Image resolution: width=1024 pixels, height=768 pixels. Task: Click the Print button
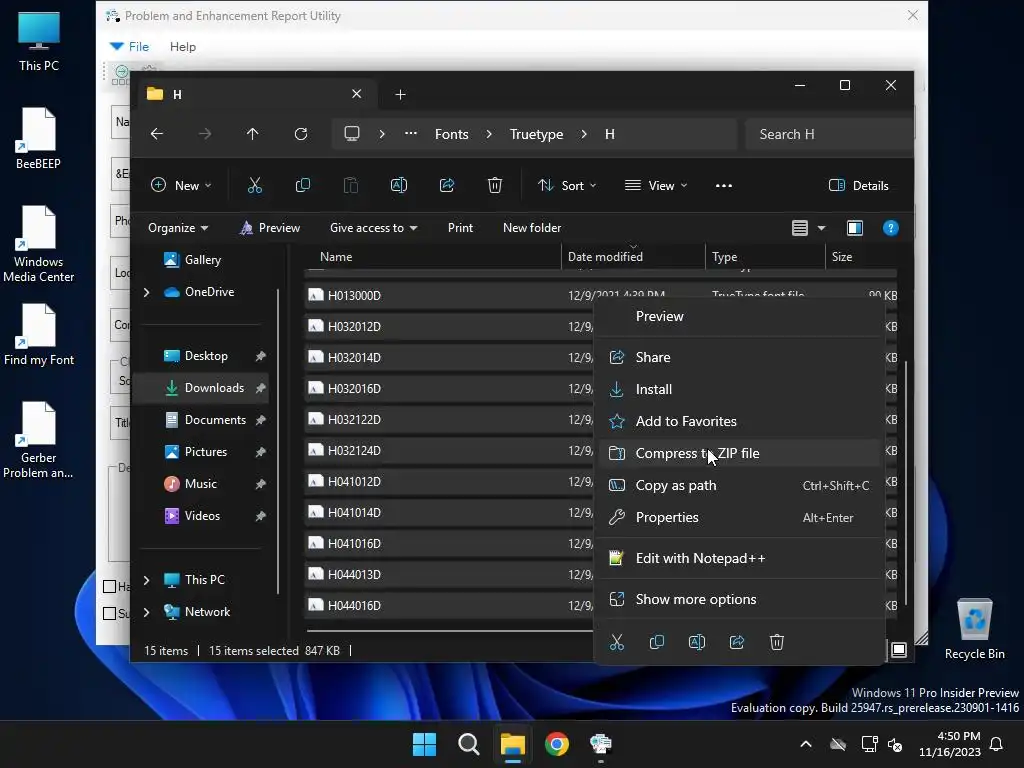460,228
